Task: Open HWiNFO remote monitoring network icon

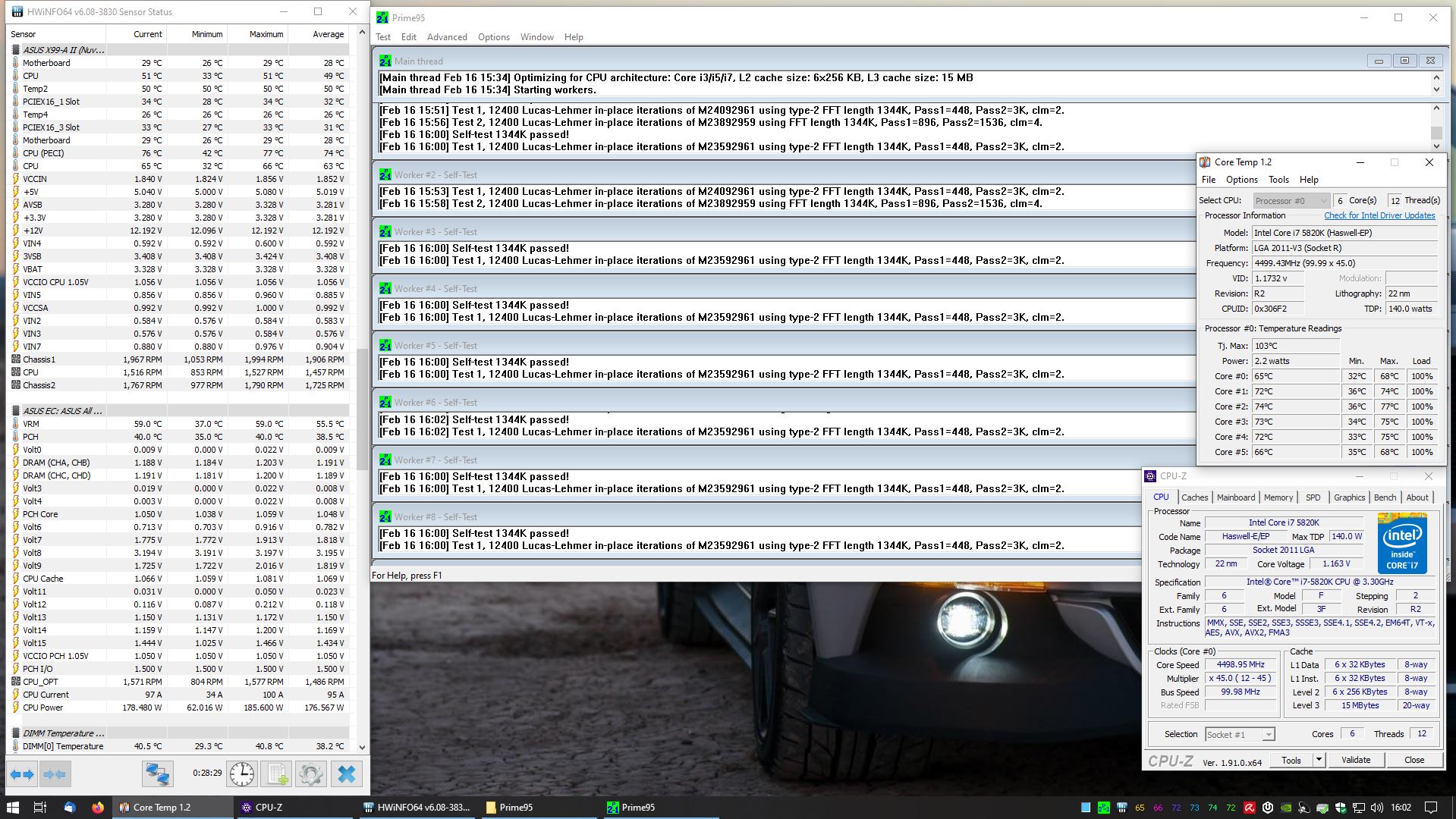Action: 157,774
